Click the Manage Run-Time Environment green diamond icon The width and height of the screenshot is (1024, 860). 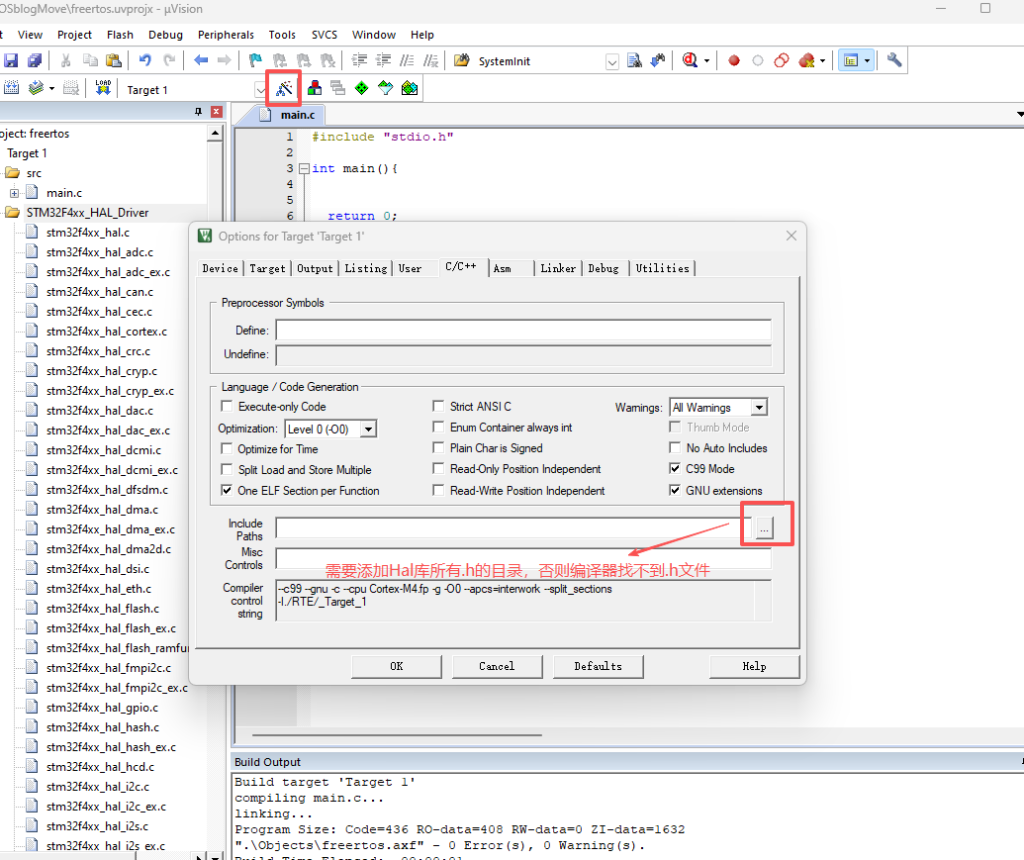tap(361, 89)
